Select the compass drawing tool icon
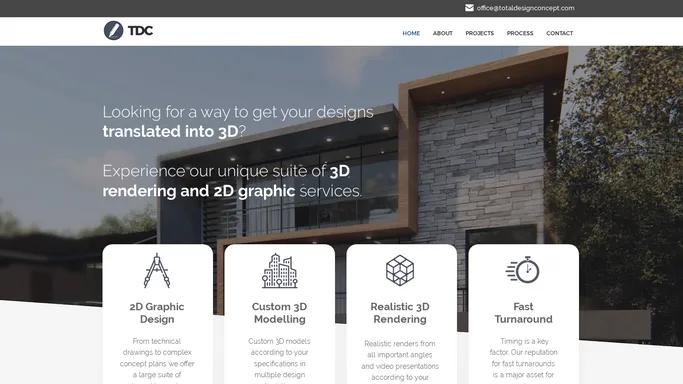The width and height of the screenshot is (683, 384). [x=157, y=271]
